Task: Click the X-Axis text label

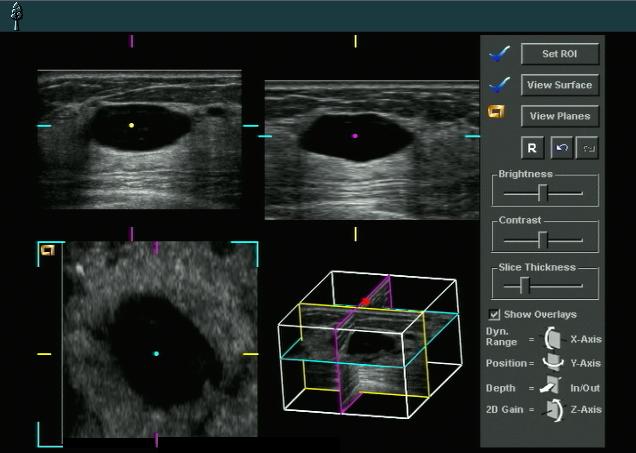Action: pyautogui.click(x=586, y=339)
